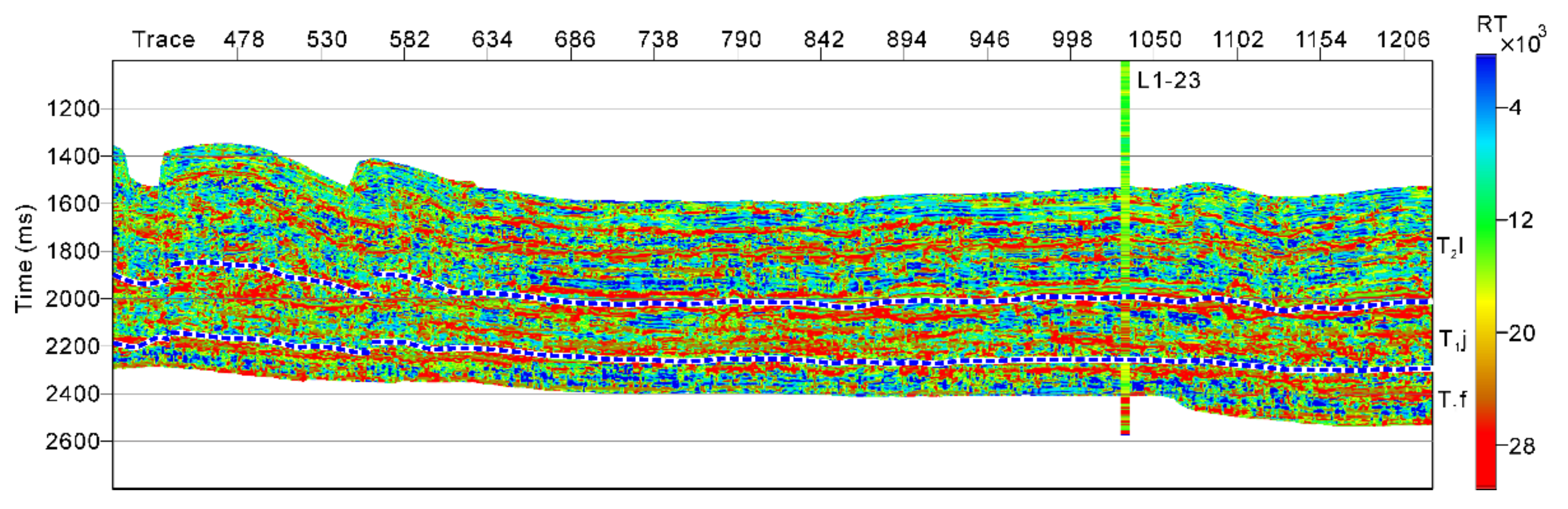Click the 2000 time axis label
The height and width of the screenshot is (509, 1568).
point(73,298)
